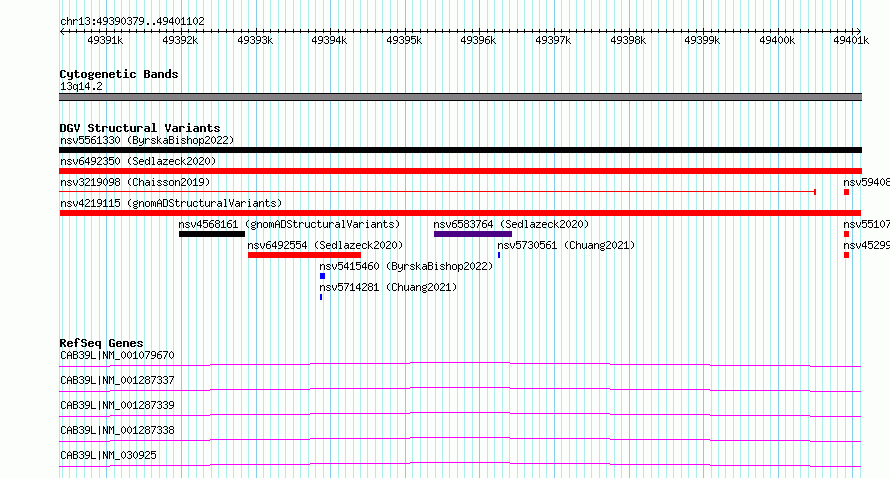Click the red nsv6492554 variant bar
The image size is (890, 478).
tap(304, 255)
